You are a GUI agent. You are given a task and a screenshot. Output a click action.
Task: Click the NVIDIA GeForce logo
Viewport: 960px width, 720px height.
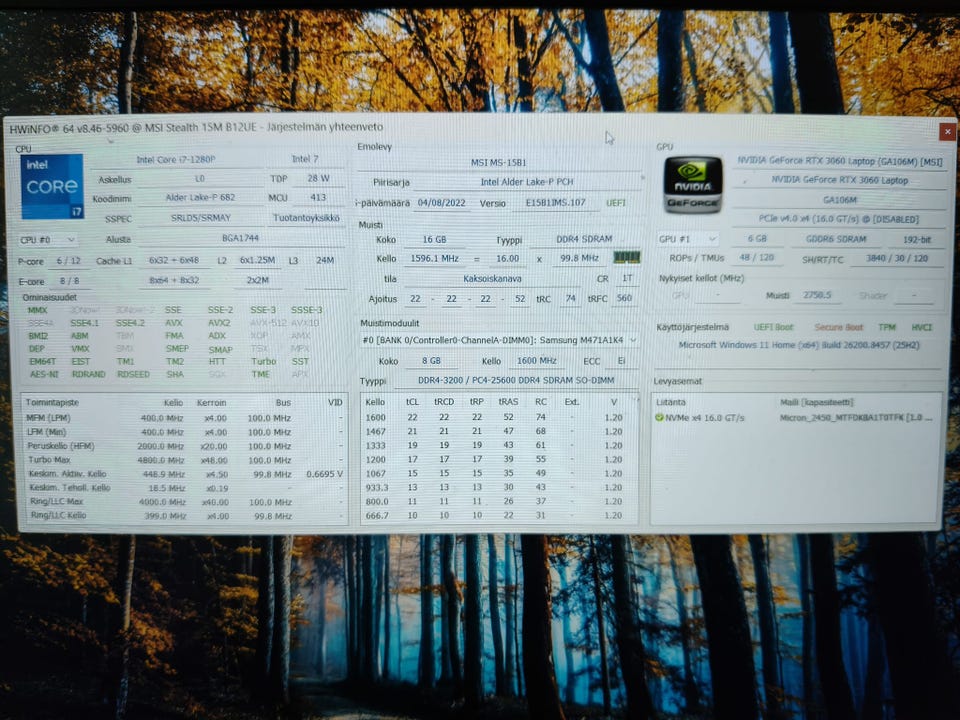point(692,185)
